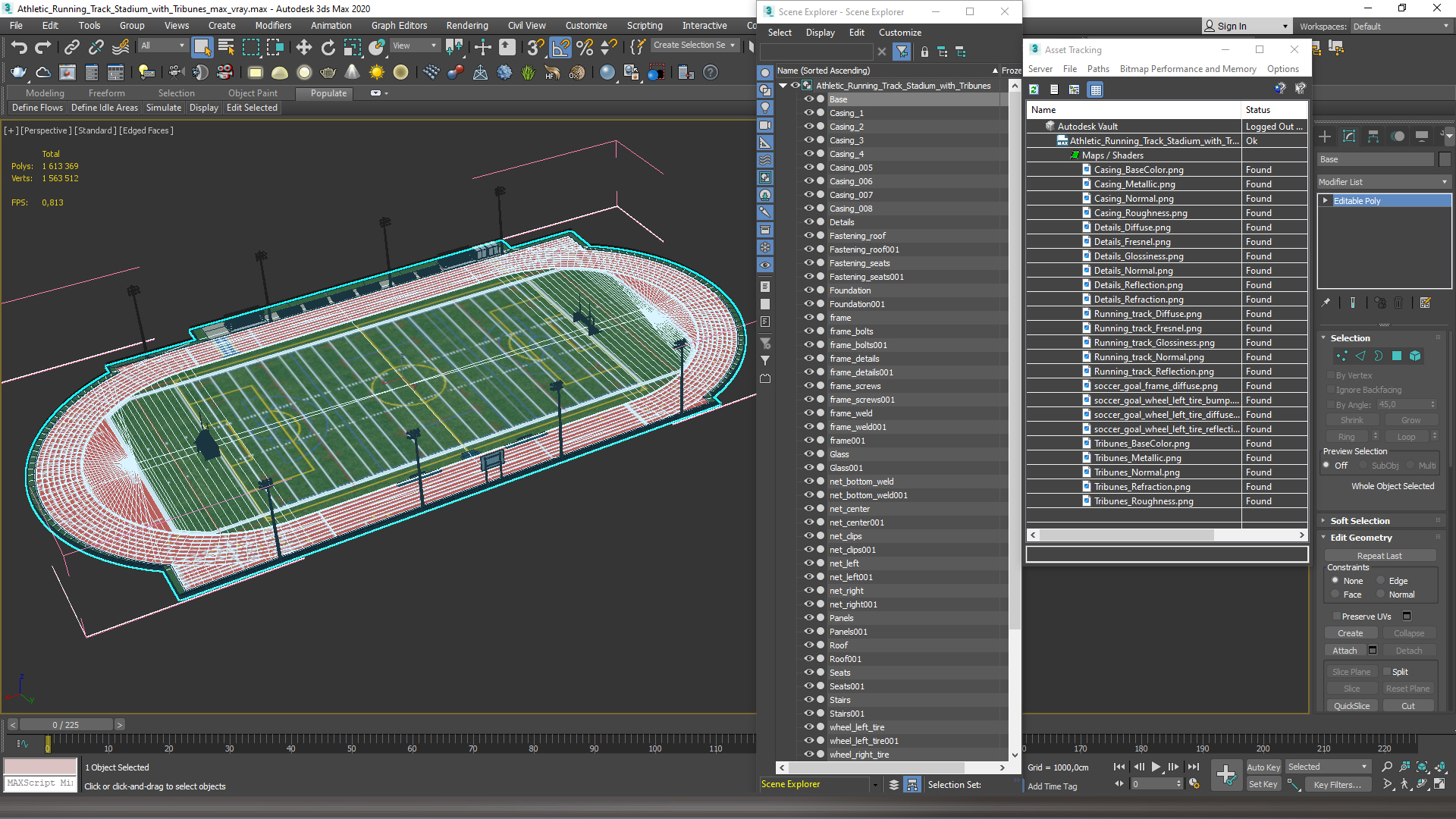
Task: Select the Edge constraint radio button
Action: [1381, 581]
